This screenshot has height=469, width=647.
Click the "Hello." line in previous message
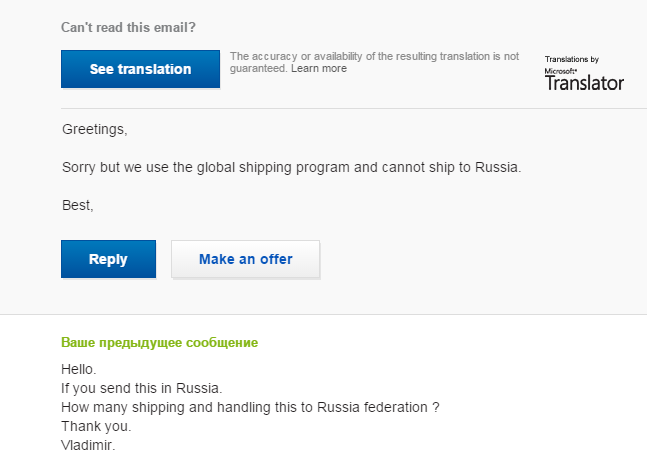pyautogui.click(x=79, y=369)
